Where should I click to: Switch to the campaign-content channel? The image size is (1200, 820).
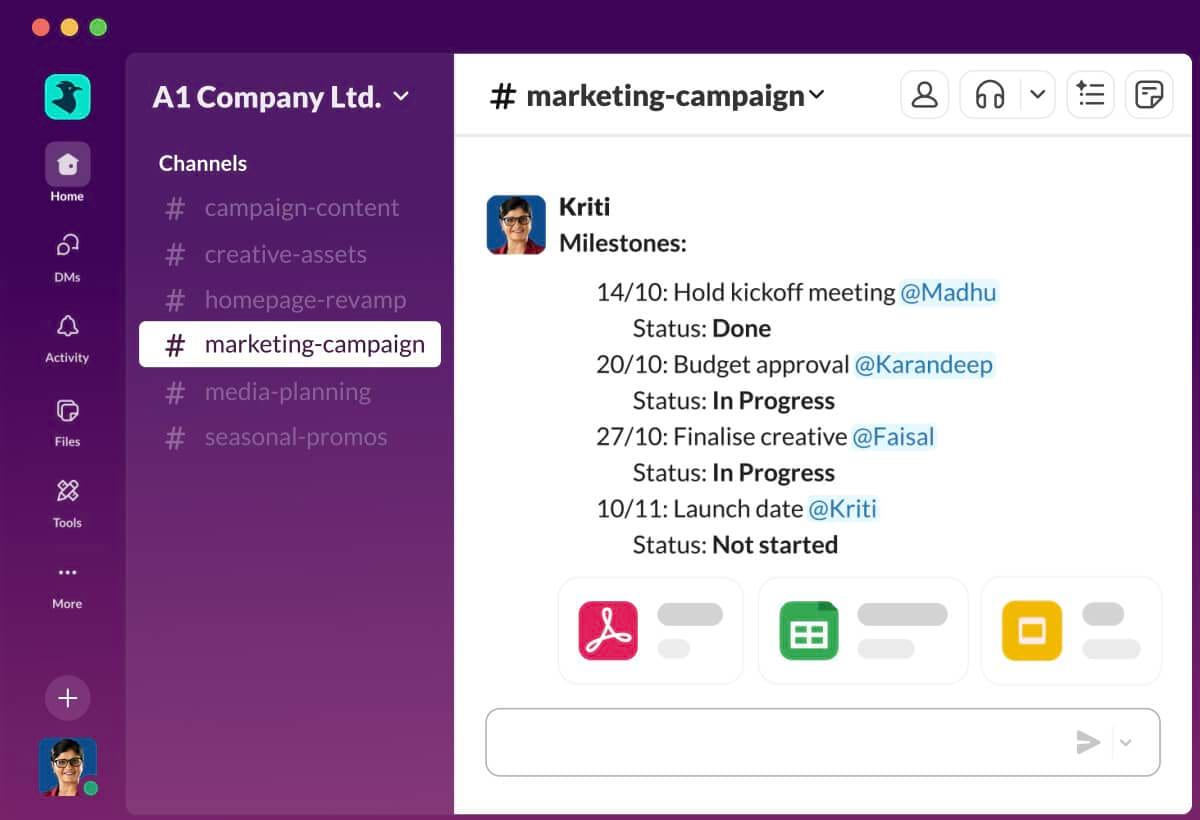click(x=301, y=208)
